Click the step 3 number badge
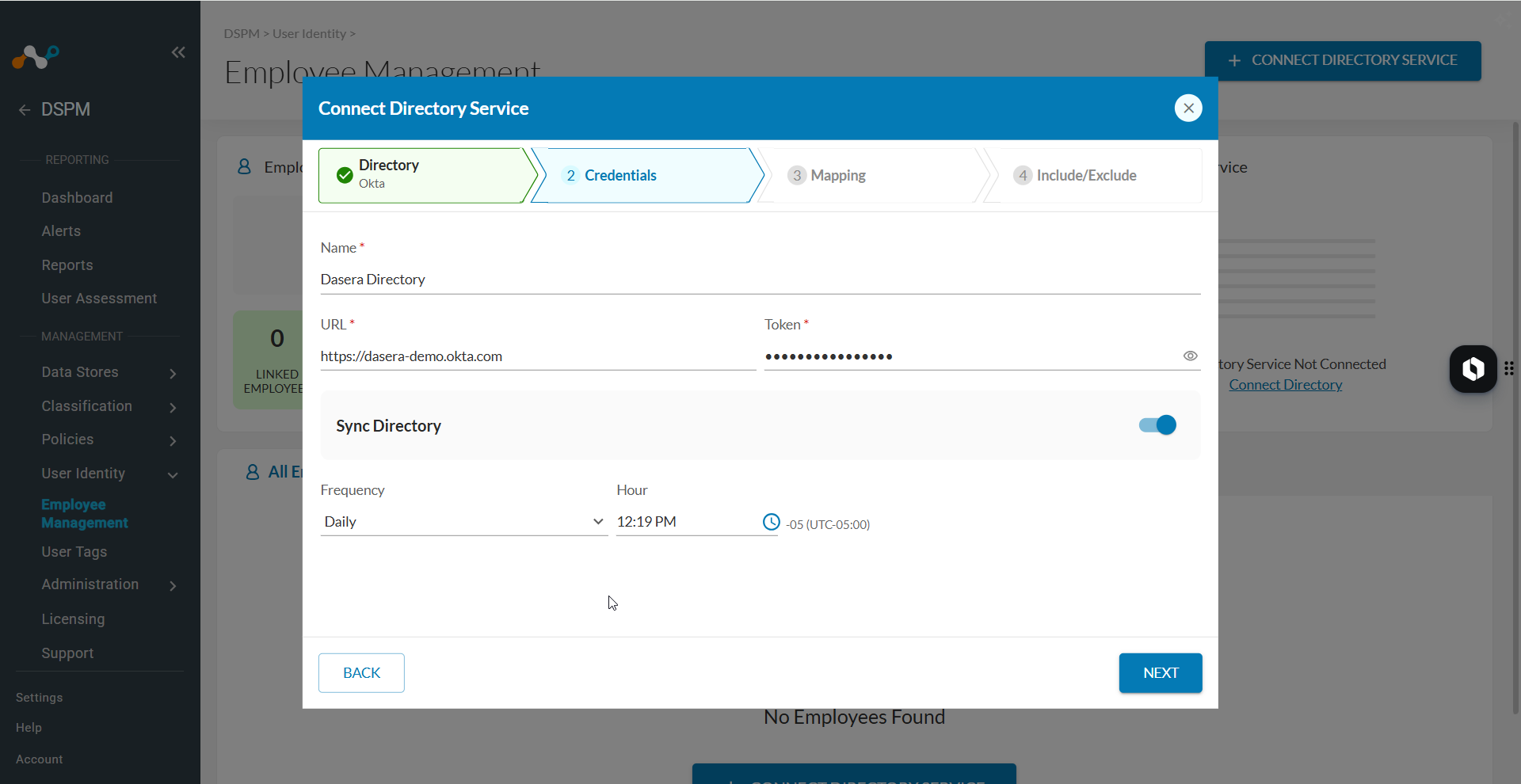 [x=797, y=175]
